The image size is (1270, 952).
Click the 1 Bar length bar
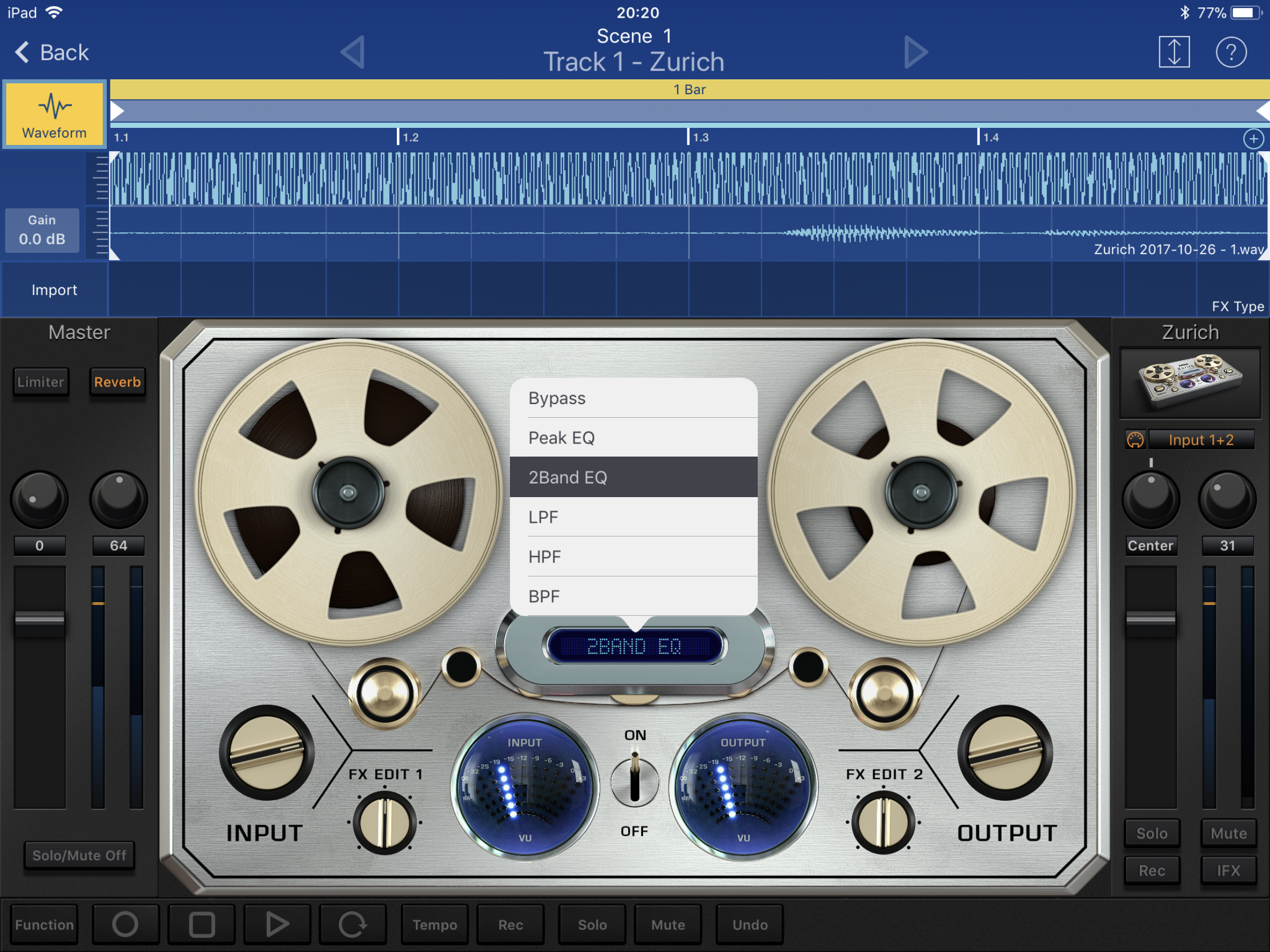click(x=689, y=90)
